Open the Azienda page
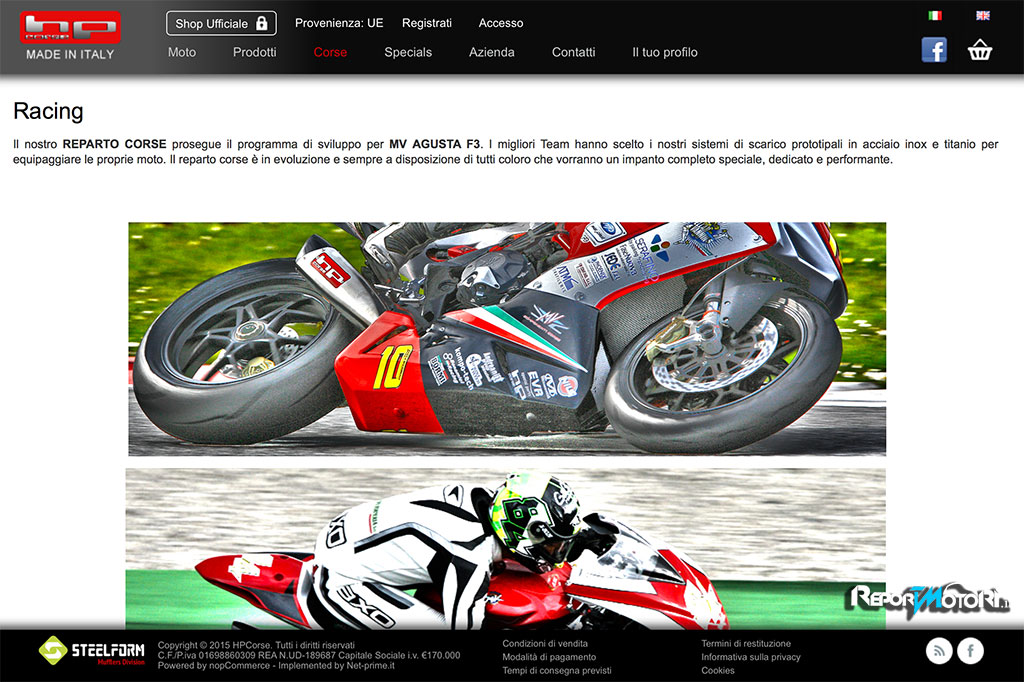 click(492, 52)
